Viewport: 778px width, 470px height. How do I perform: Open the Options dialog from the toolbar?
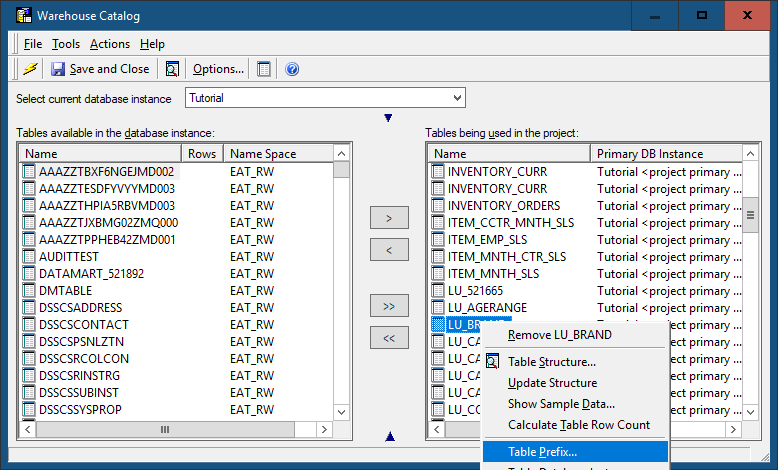(218, 69)
